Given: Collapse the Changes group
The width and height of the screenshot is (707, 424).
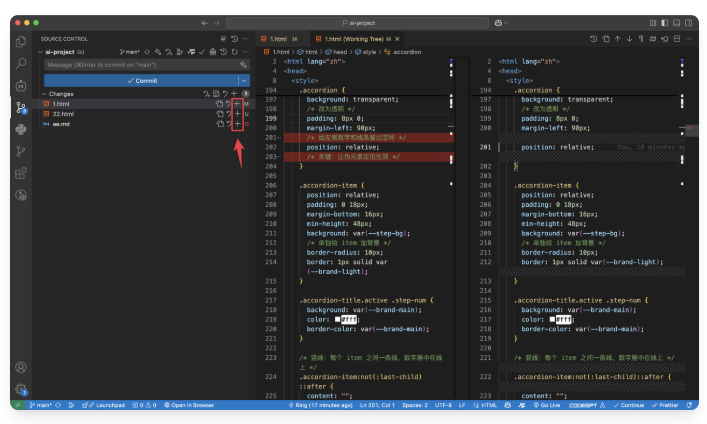Looking at the screenshot, I should coord(44,94).
